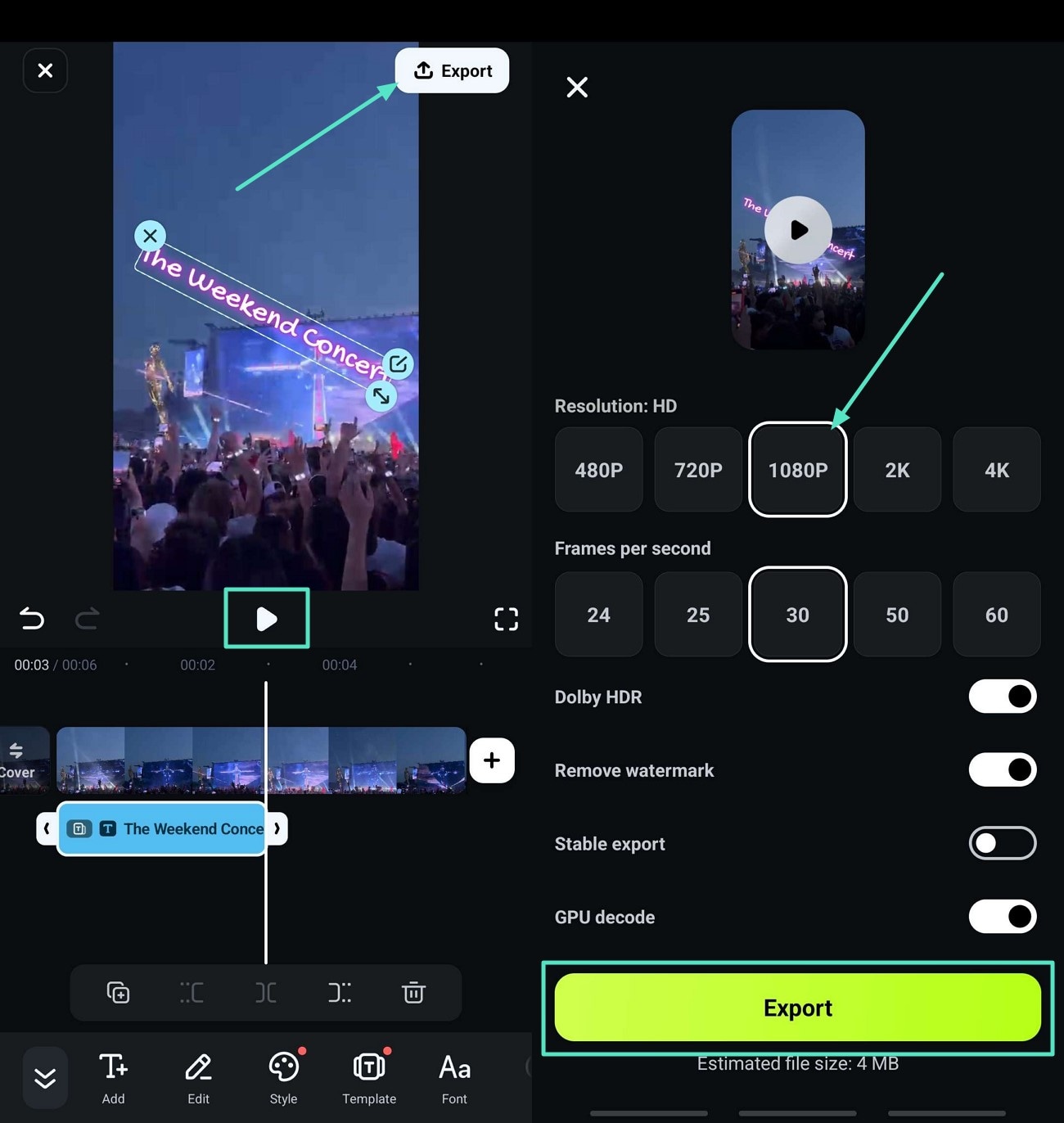Viewport: 1064px width, 1123px height.
Task: Set frame rate to 60 fps
Action: pyautogui.click(x=997, y=615)
